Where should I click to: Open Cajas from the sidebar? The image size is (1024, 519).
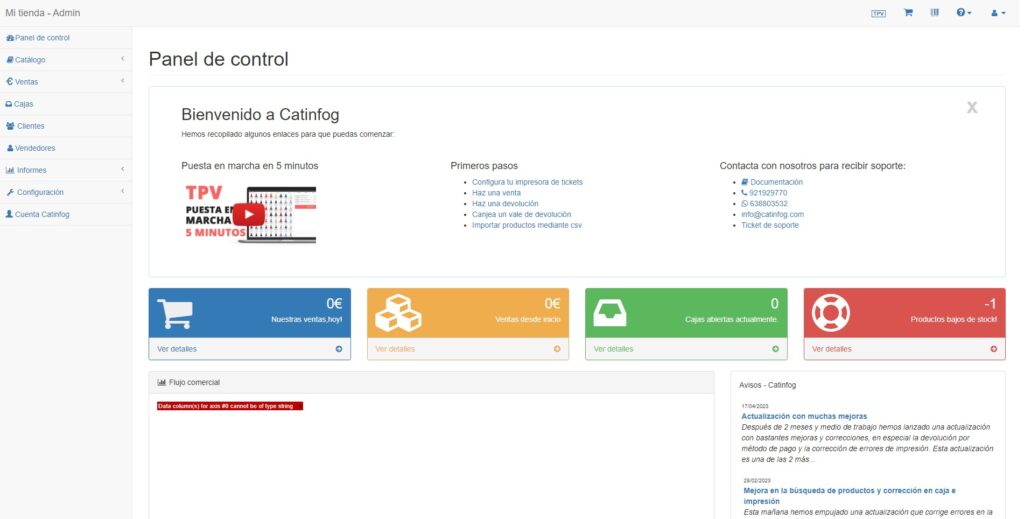[x=66, y=104]
